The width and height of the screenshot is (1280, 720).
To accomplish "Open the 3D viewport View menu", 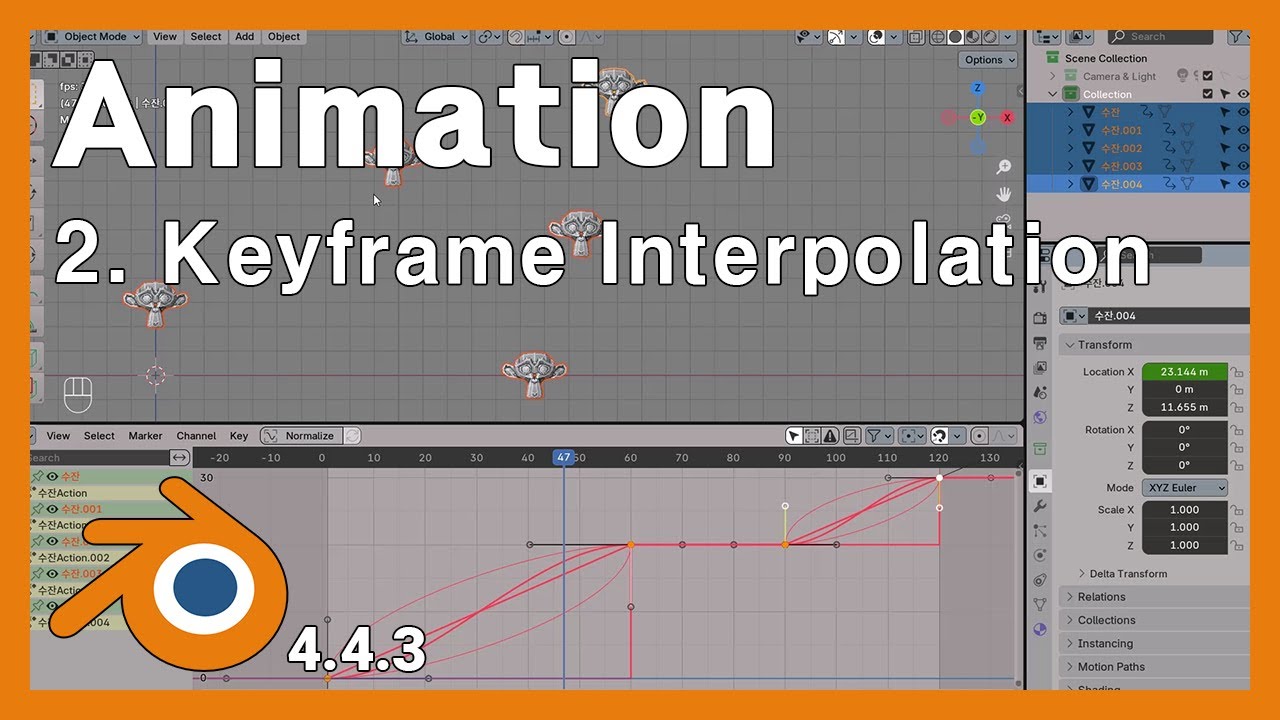I will coord(165,36).
